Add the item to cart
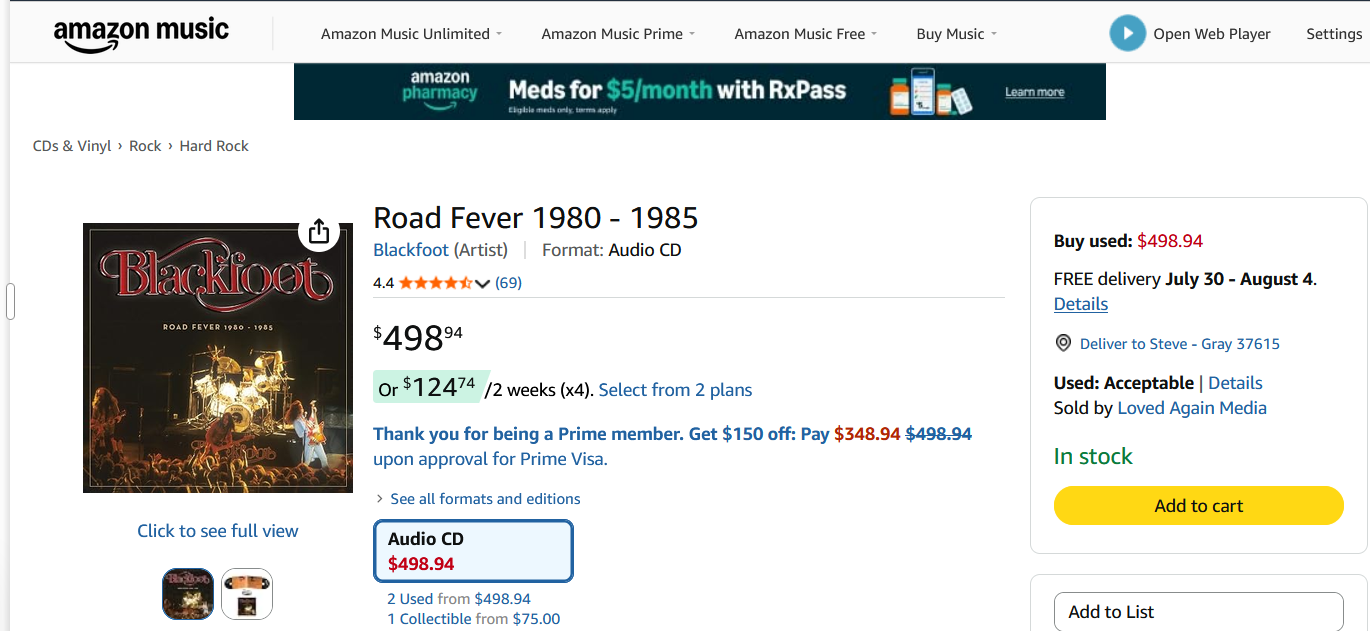This screenshot has width=1370, height=631. tap(1198, 506)
